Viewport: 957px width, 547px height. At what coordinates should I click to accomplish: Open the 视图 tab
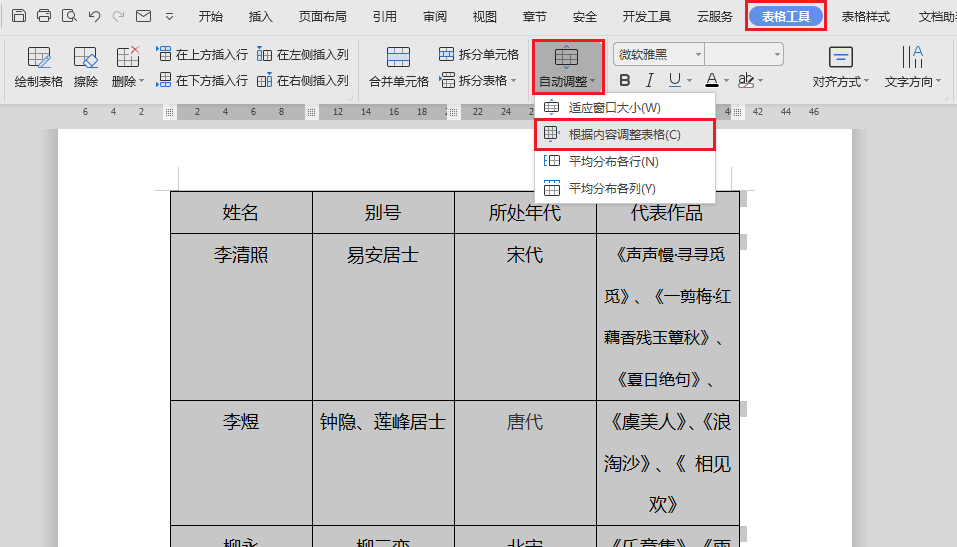click(x=485, y=16)
